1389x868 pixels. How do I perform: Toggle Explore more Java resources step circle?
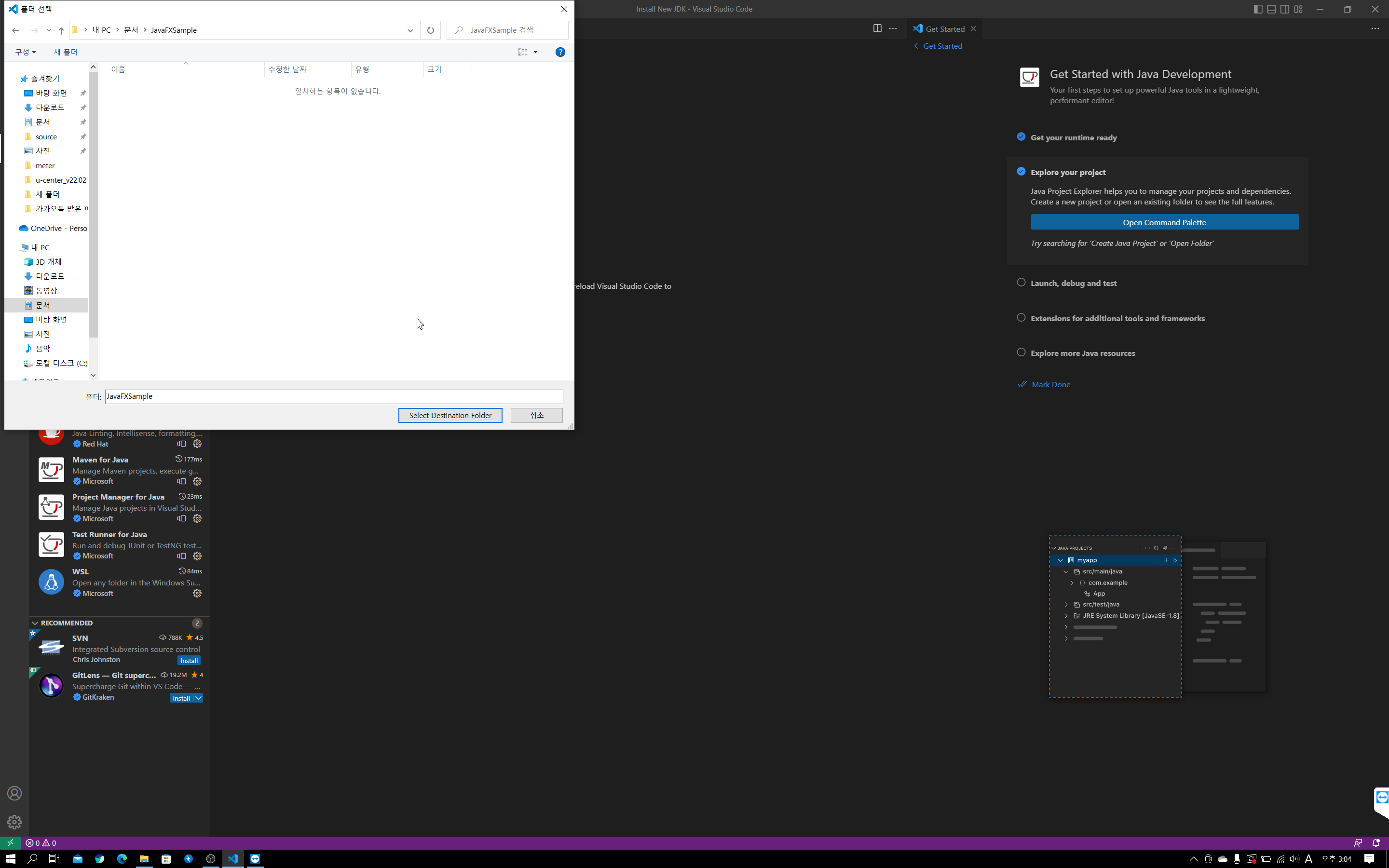[x=1021, y=352]
